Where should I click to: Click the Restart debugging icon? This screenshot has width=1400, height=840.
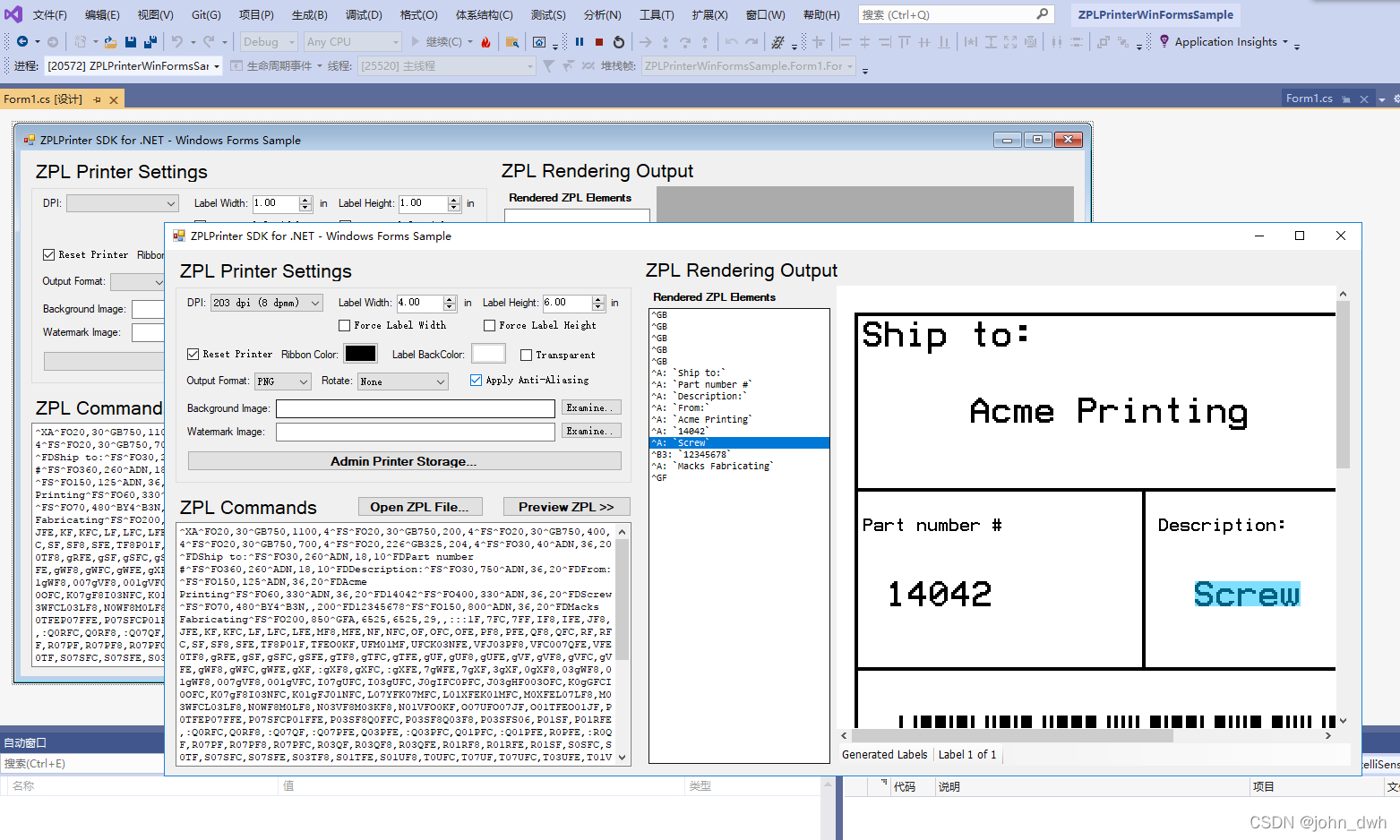(x=618, y=41)
